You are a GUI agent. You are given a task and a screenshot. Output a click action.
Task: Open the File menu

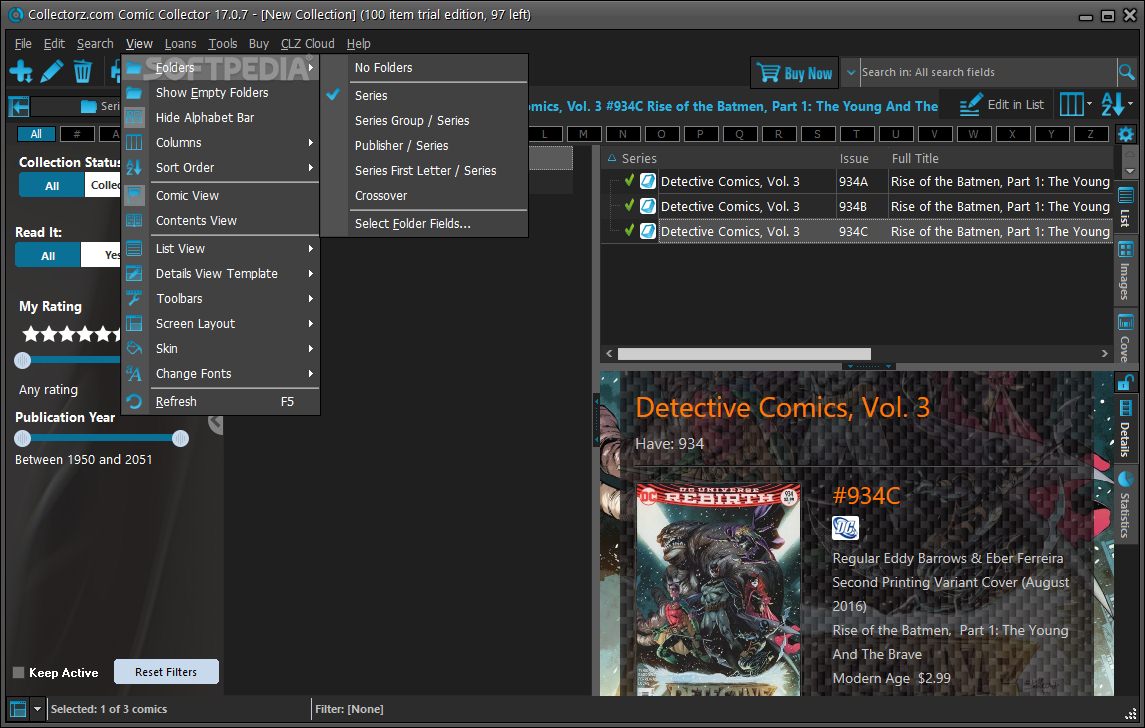pos(23,44)
